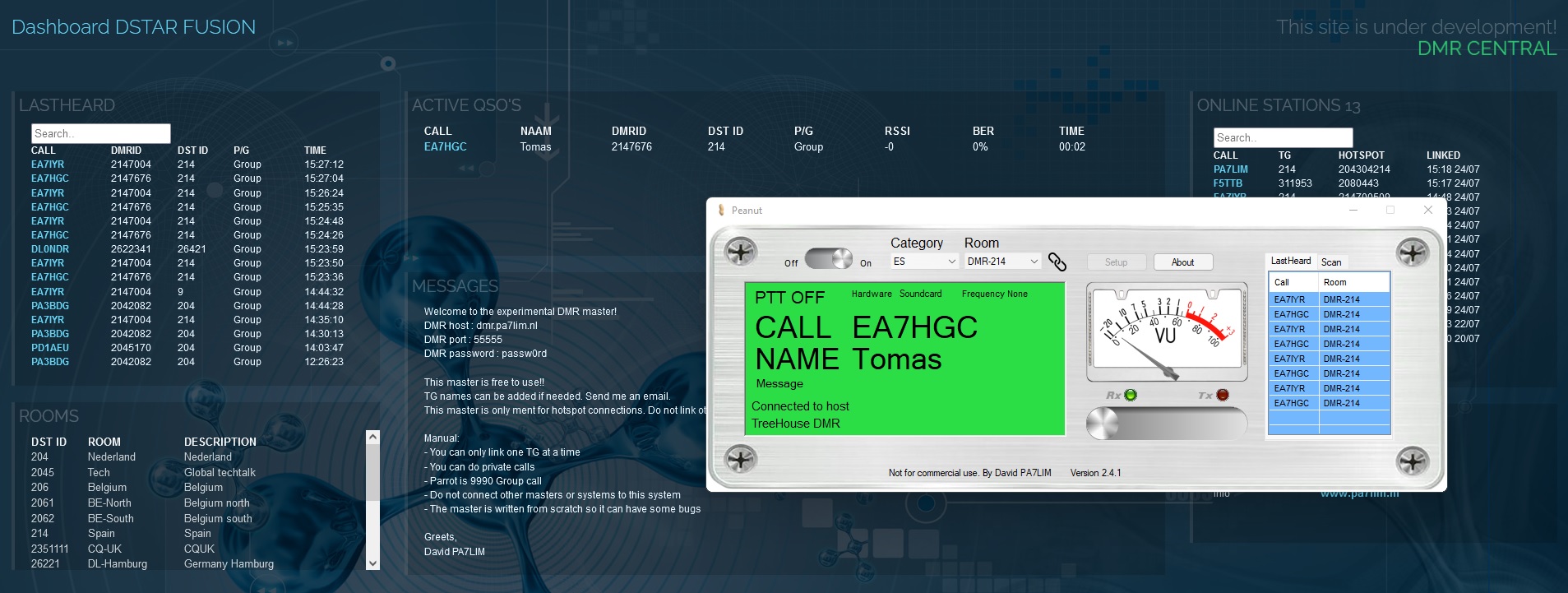Click the Lastheard search field
Image resolution: width=1568 pixels, height=593 pixels.
100,134
